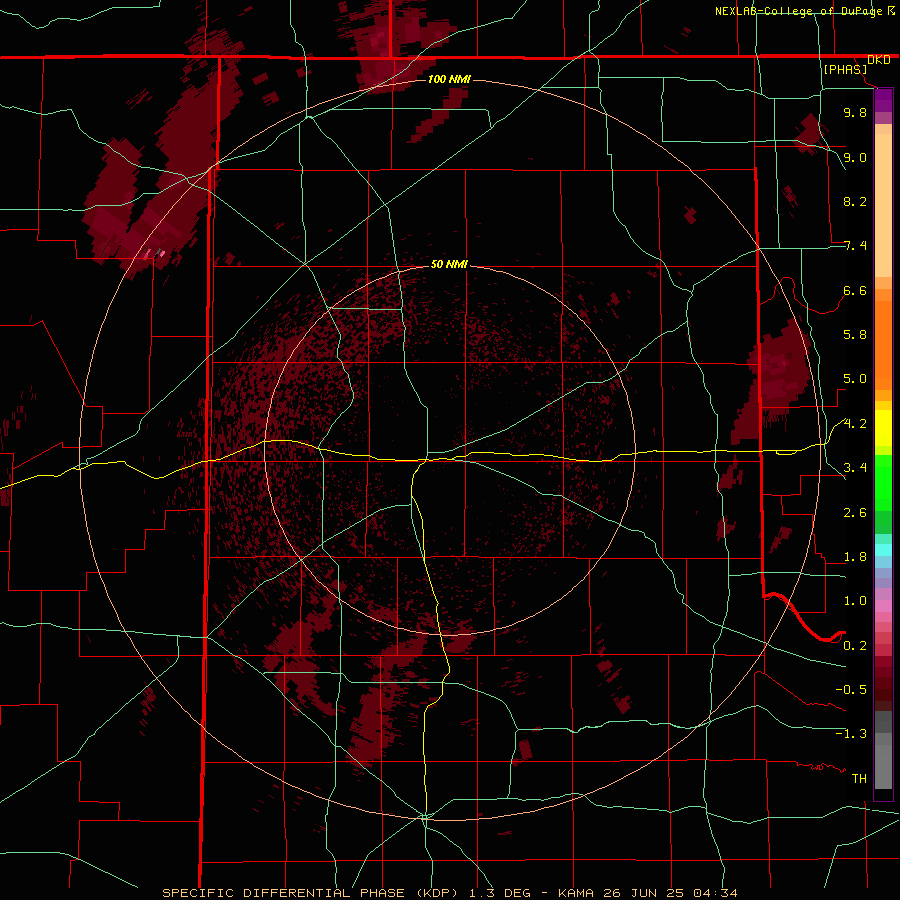Click the 6.6 value on the color scale
The image size is (900, 900).
point(855,290)
